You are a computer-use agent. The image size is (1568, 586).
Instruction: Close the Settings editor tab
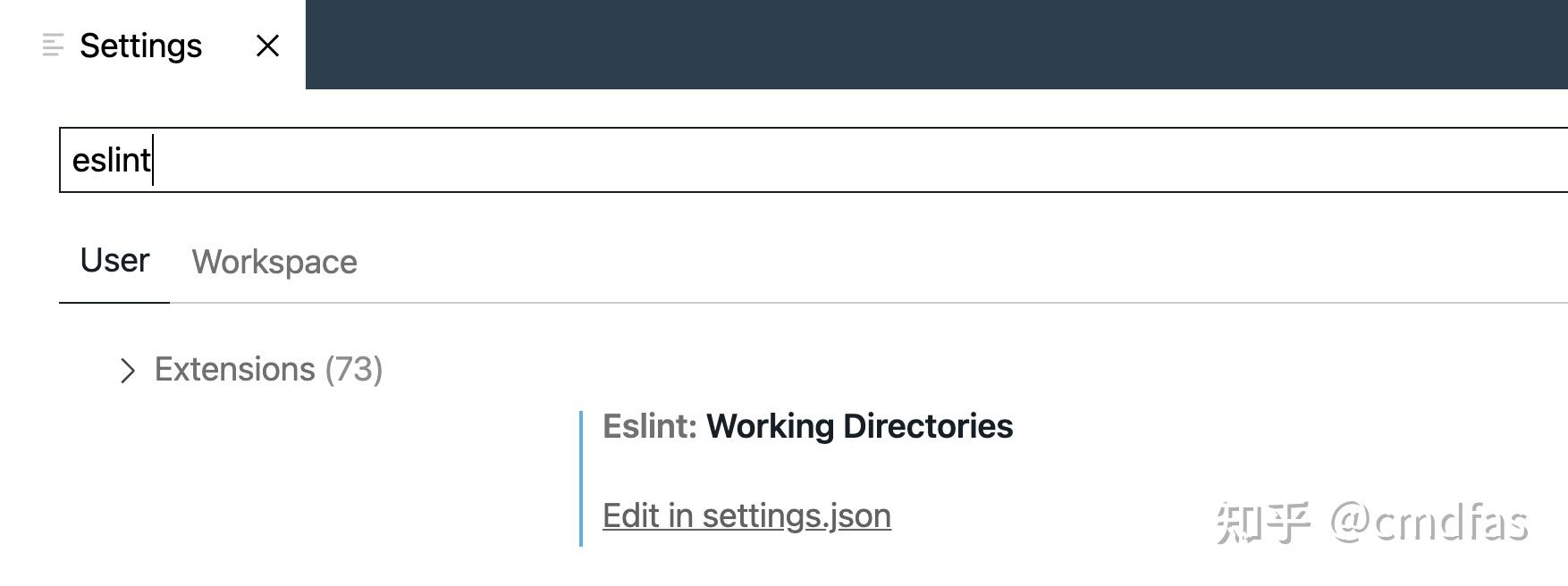[x=267, y=46]
